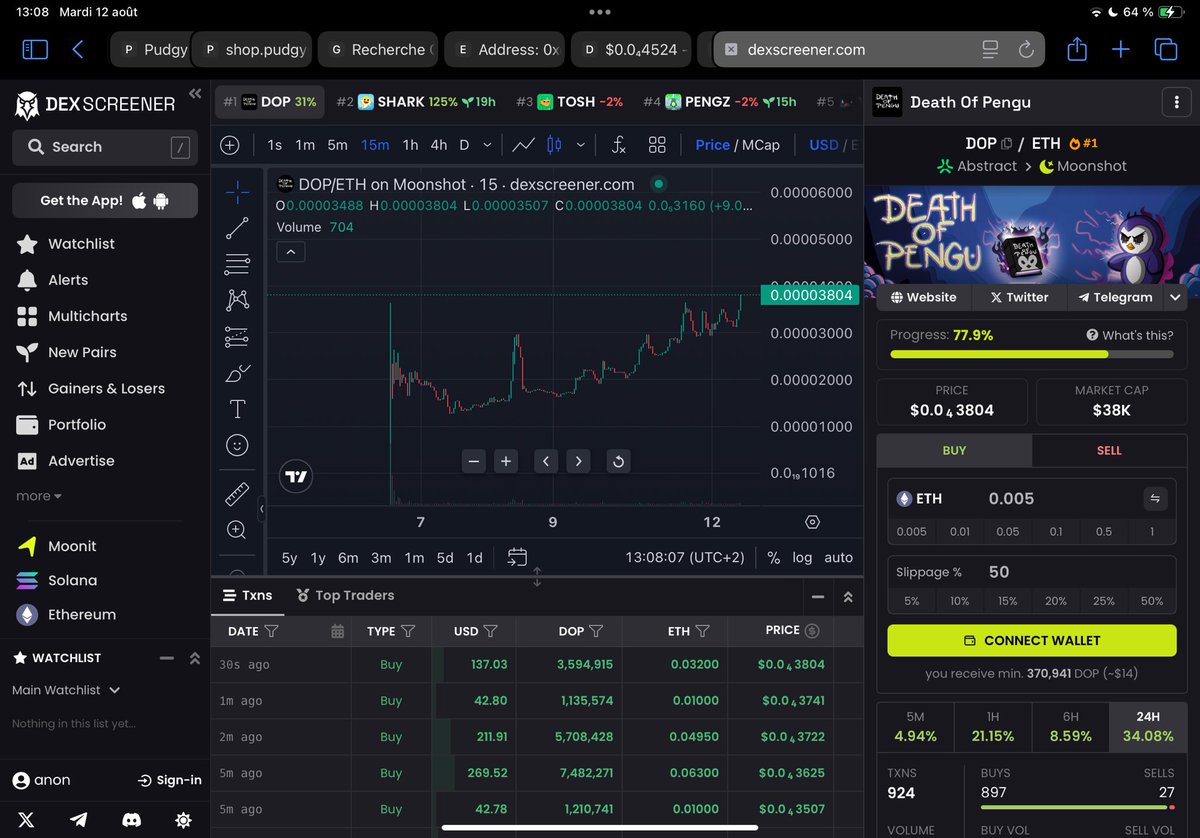
Task: Toggle Price / MCap chart mode
Action: [737, 145]
